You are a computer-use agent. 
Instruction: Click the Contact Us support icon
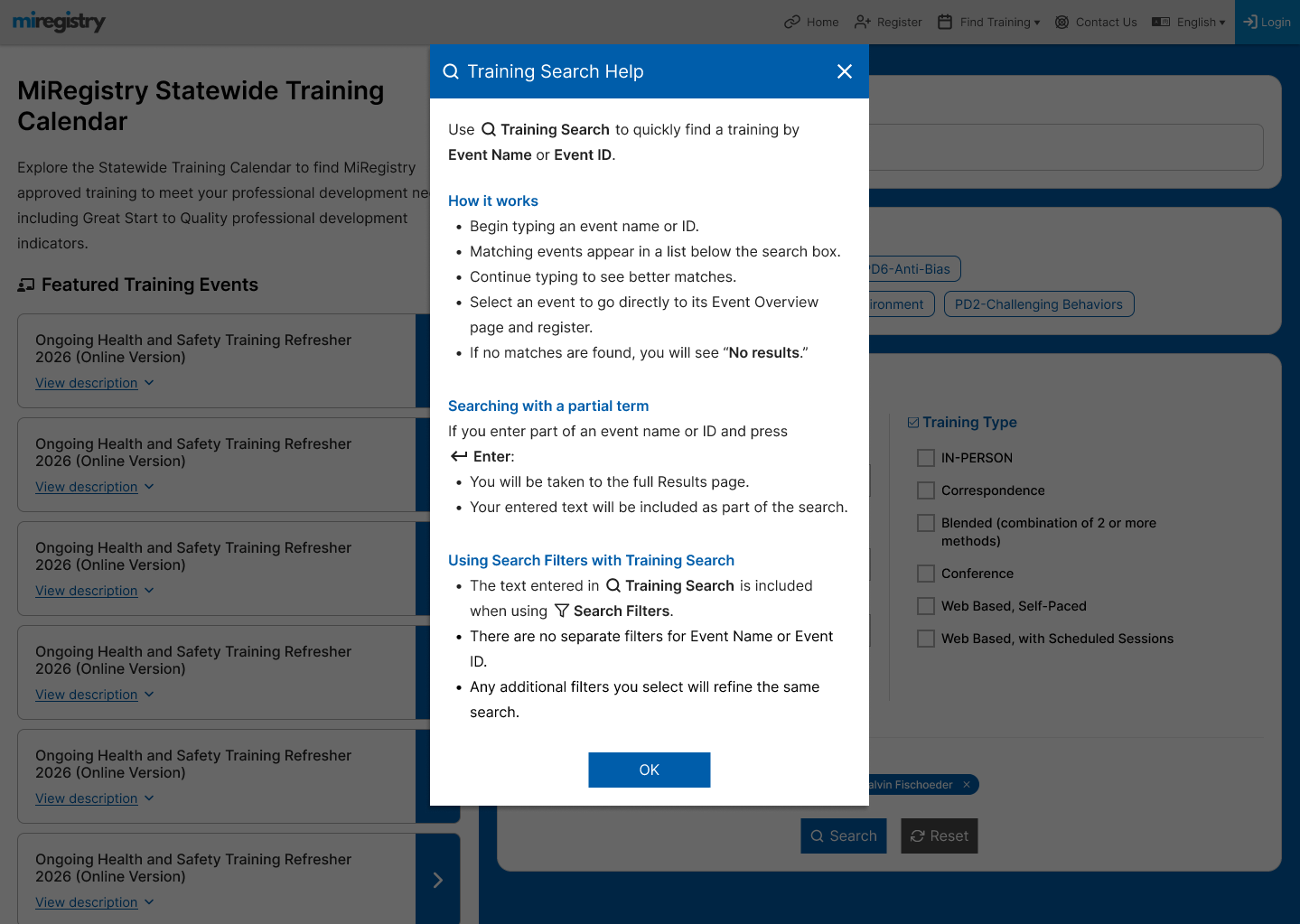click(x=1062, y=22)
